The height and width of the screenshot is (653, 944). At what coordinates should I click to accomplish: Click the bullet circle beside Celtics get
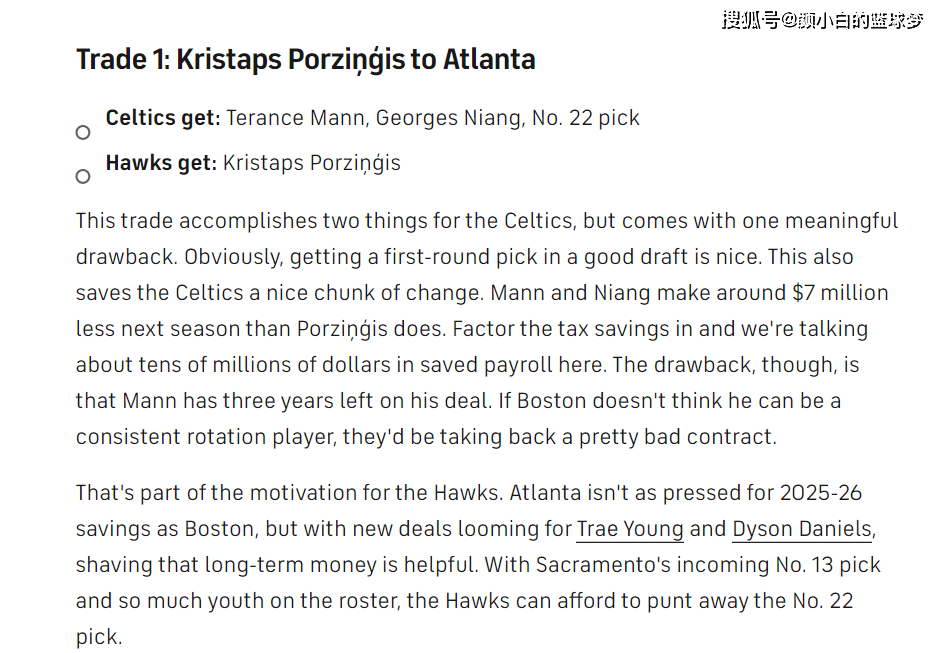(x=83, y=132)
